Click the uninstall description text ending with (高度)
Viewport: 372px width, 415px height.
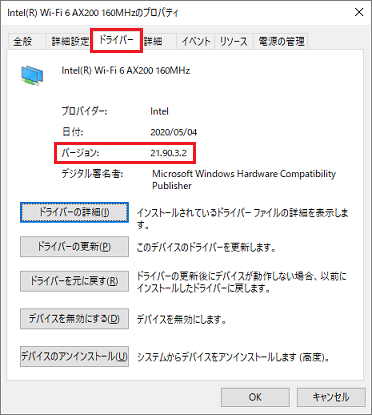(x=233, y=357)
